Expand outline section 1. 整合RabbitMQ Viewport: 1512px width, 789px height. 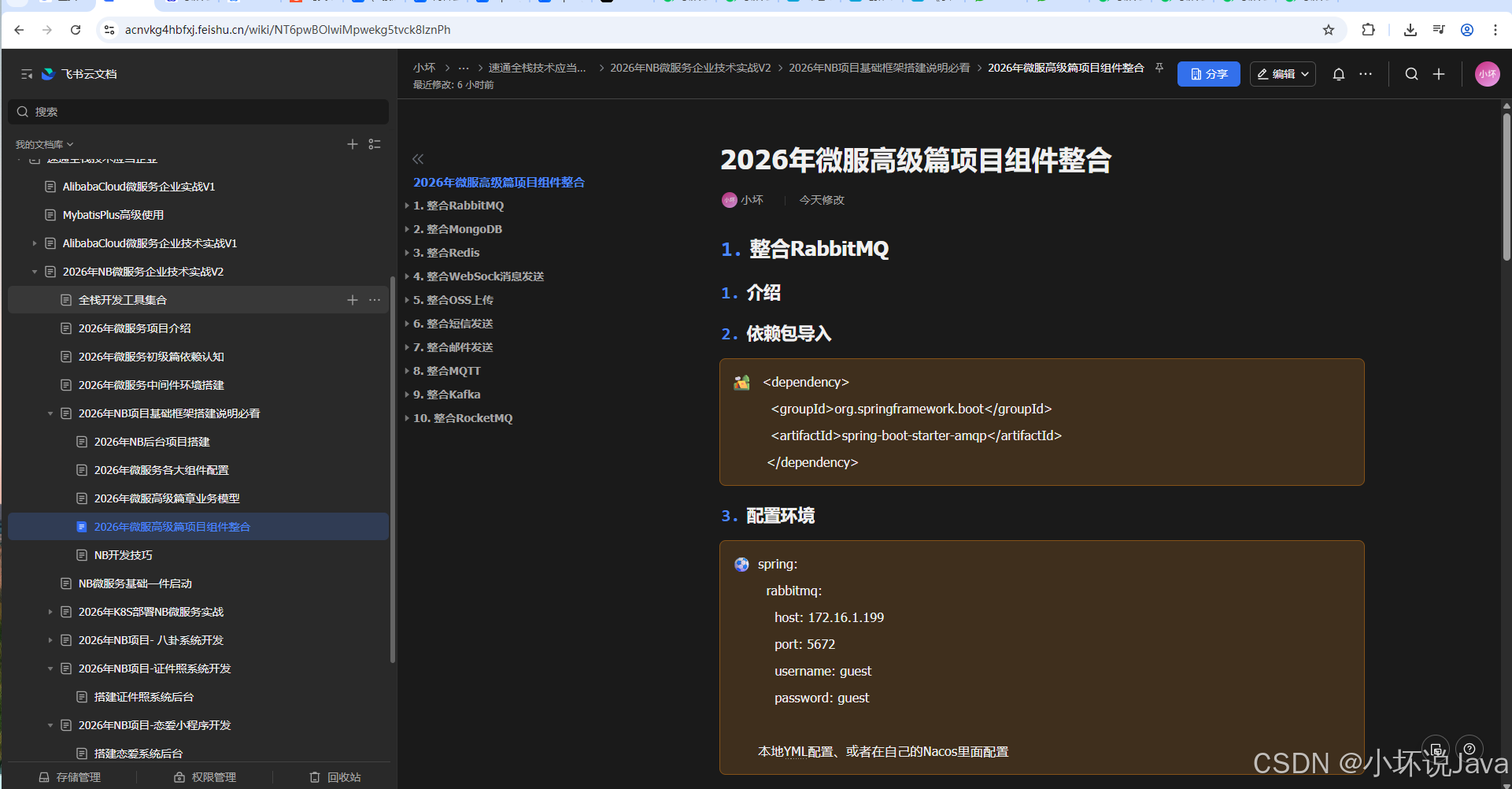click(x=408, y=206)
